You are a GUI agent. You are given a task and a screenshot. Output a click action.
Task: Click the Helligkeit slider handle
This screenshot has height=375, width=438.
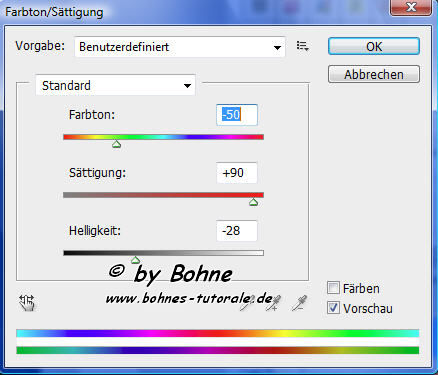135,260
